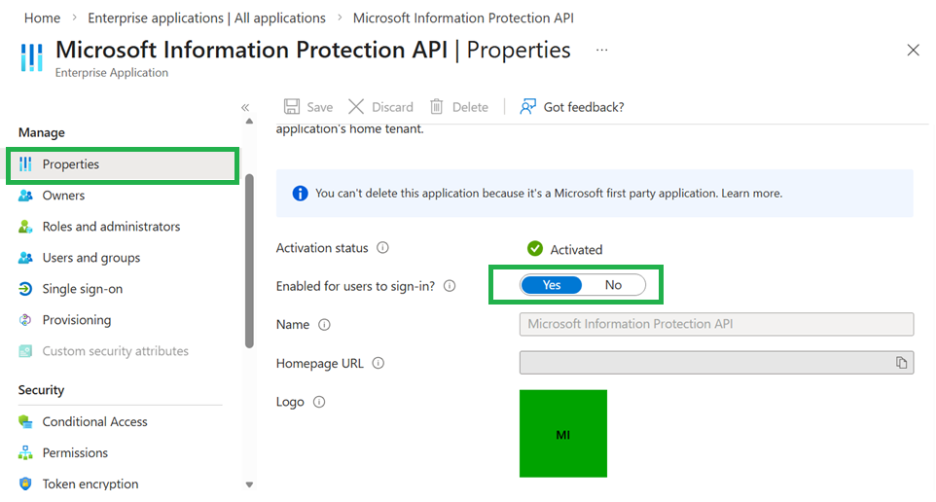
Task: Click the Logo info icon
Action: pos(319,402)
